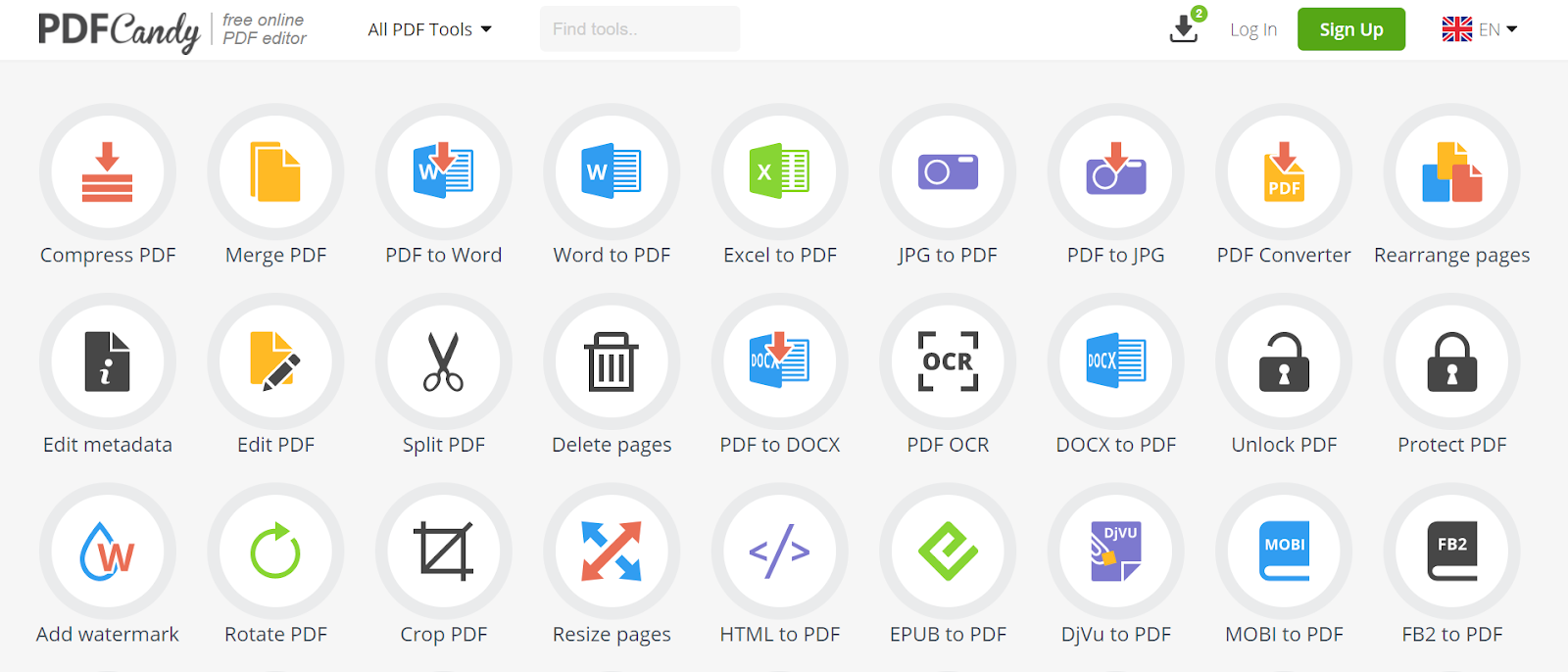Click the HTML to PDF label
Image resolution: width=1568 pixels, height=672 pixels.
click(x=780, y=634)
